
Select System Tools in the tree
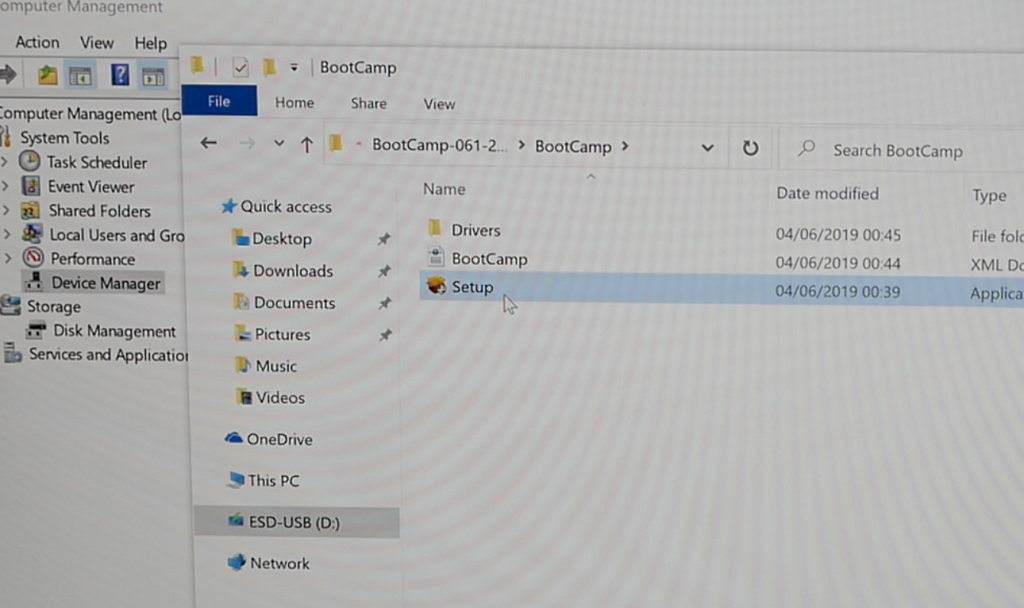coord(64,138)
